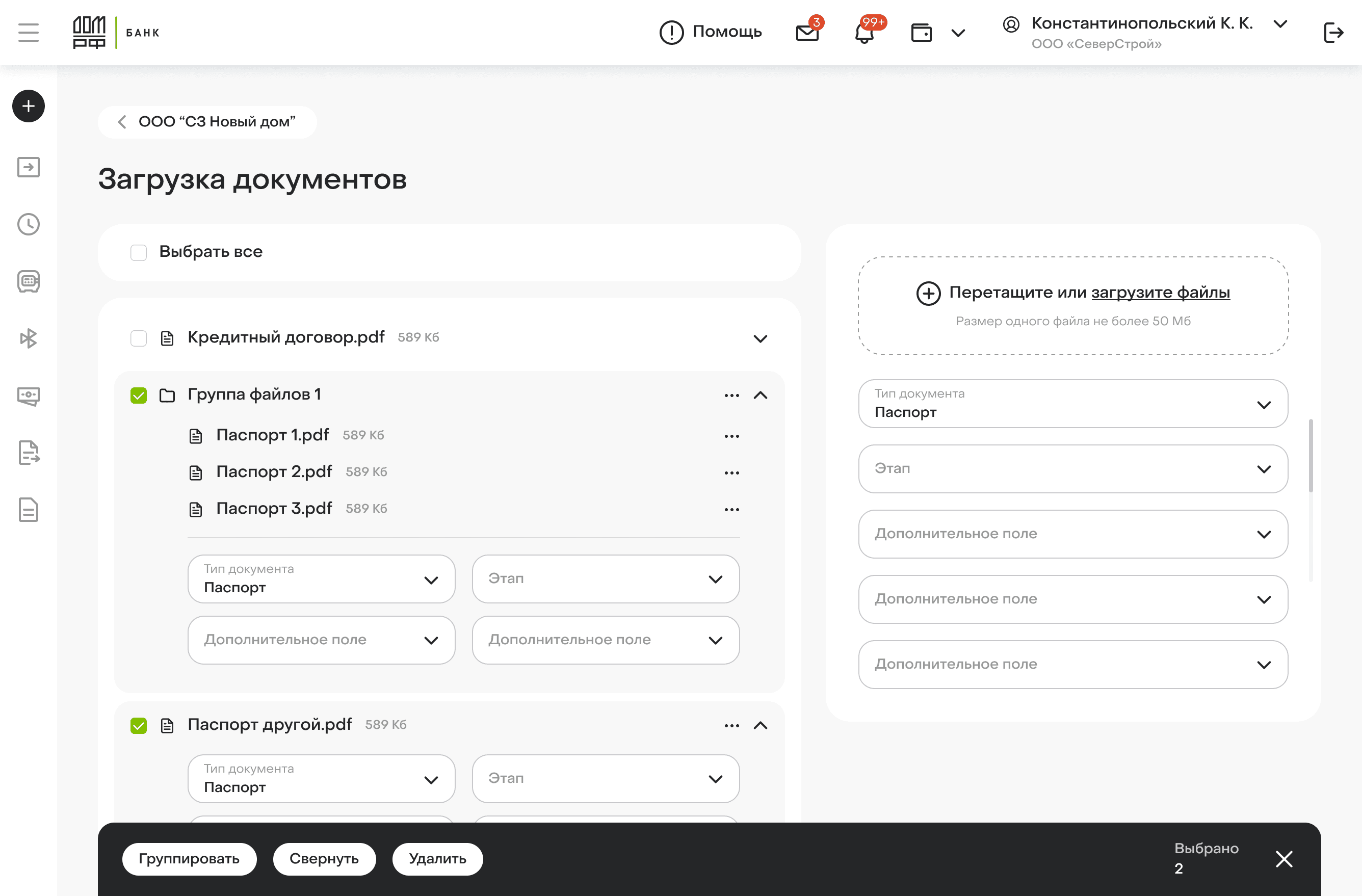Go back to ООО "СЗ Новый дом"
The height and width of the screenshot is (896, 1362).
click(207, 122)
